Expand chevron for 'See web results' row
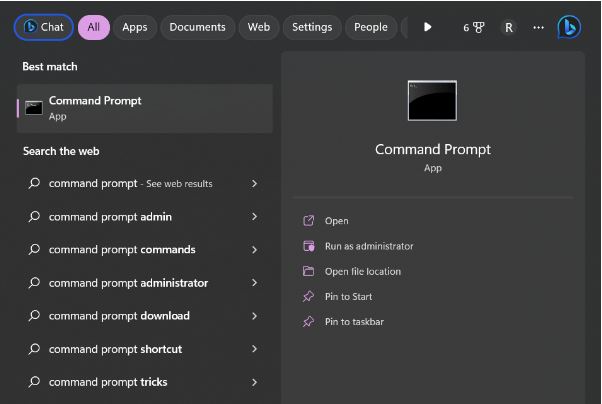The image size is (602, 404). [x=254, y=184]
